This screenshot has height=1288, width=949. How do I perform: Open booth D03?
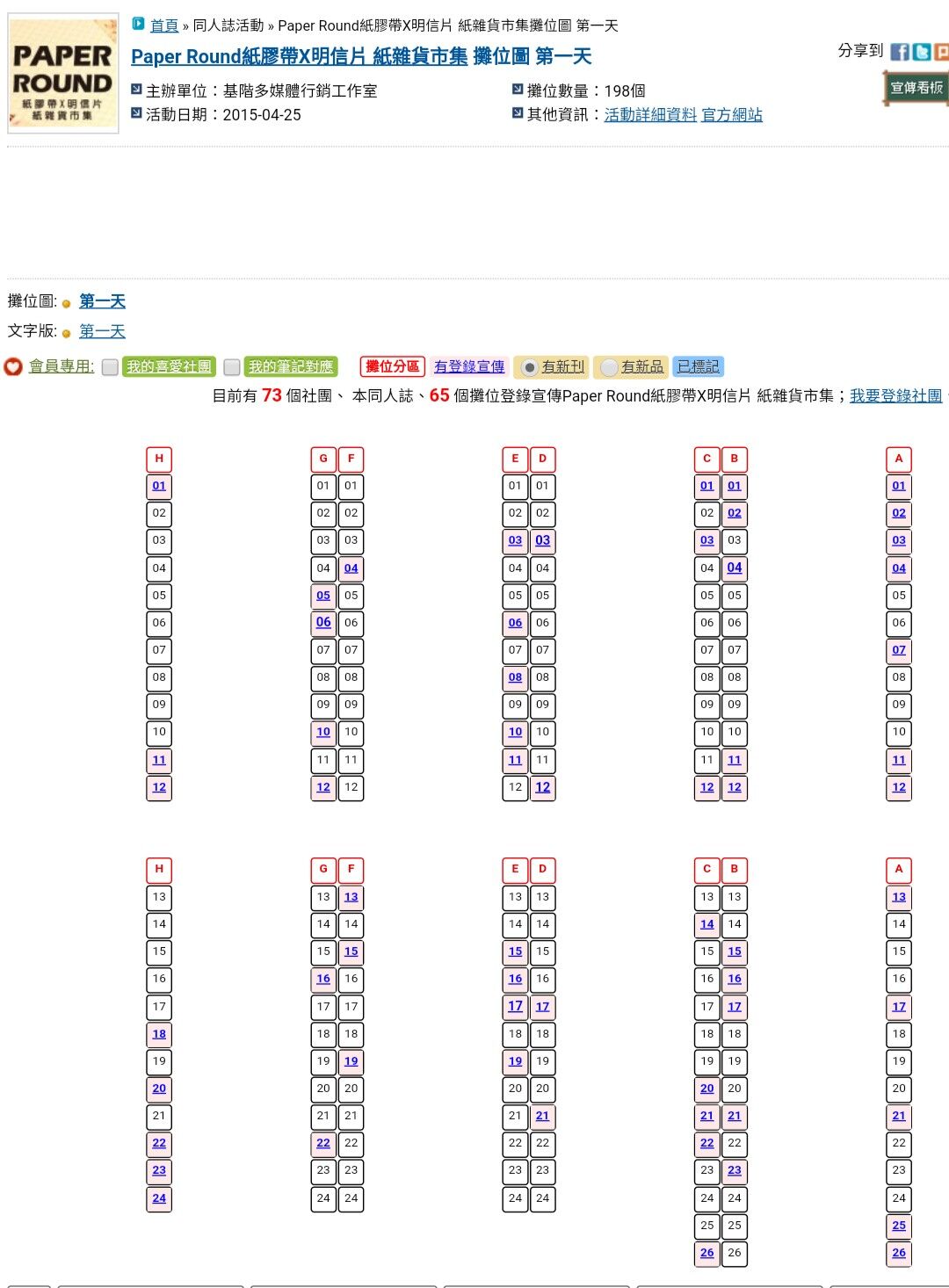click(x=543, y=541)
